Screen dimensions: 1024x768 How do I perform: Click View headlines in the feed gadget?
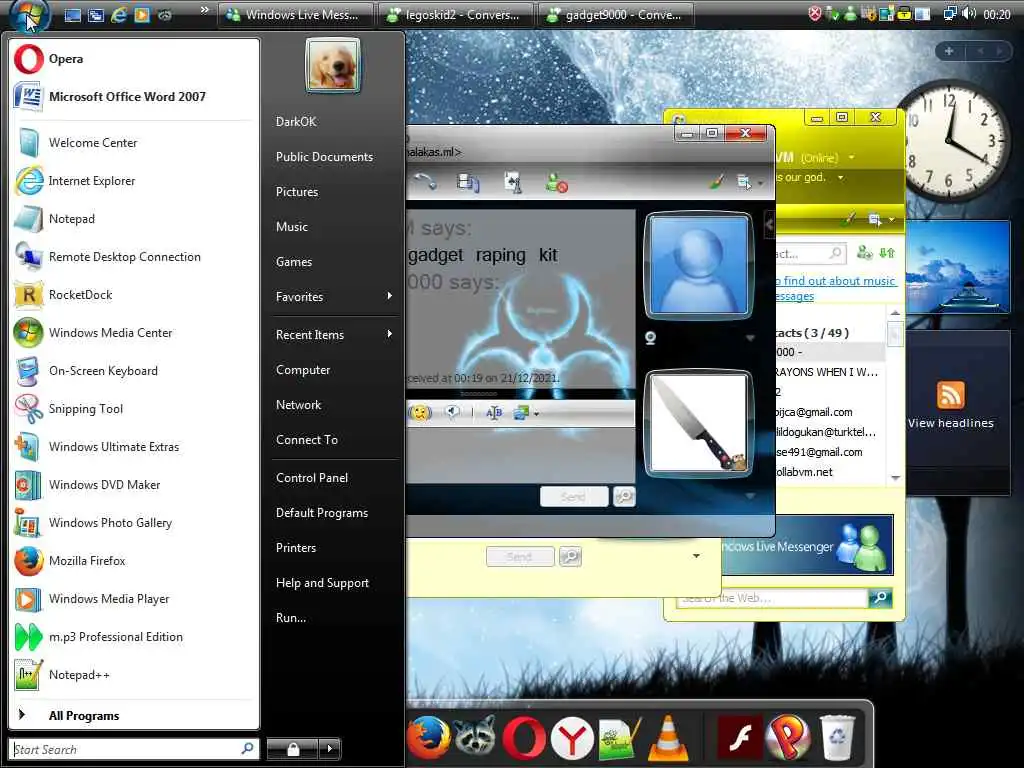951,423
